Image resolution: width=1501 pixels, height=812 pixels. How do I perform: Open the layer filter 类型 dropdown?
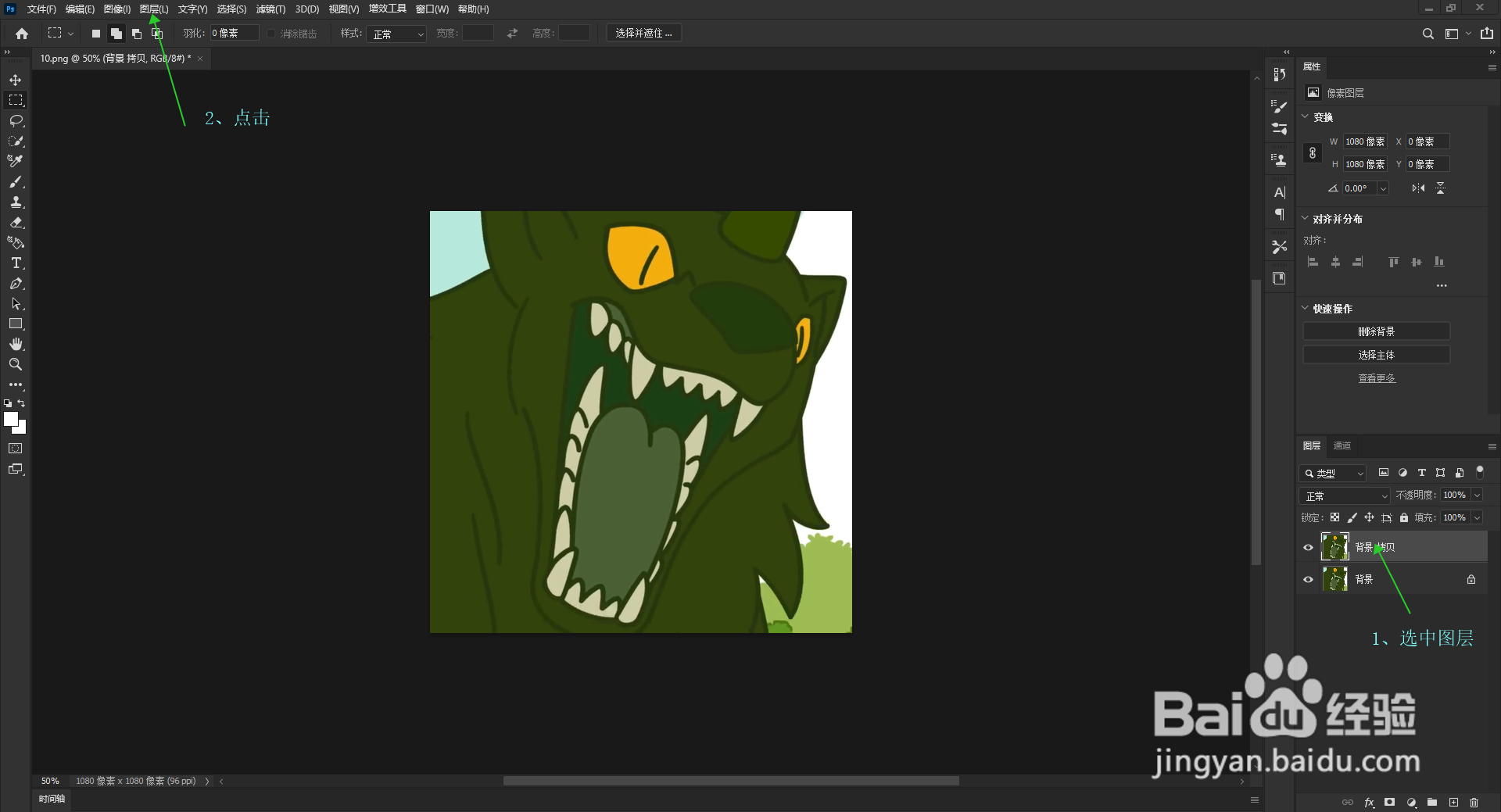click(x=1332, y=474)
